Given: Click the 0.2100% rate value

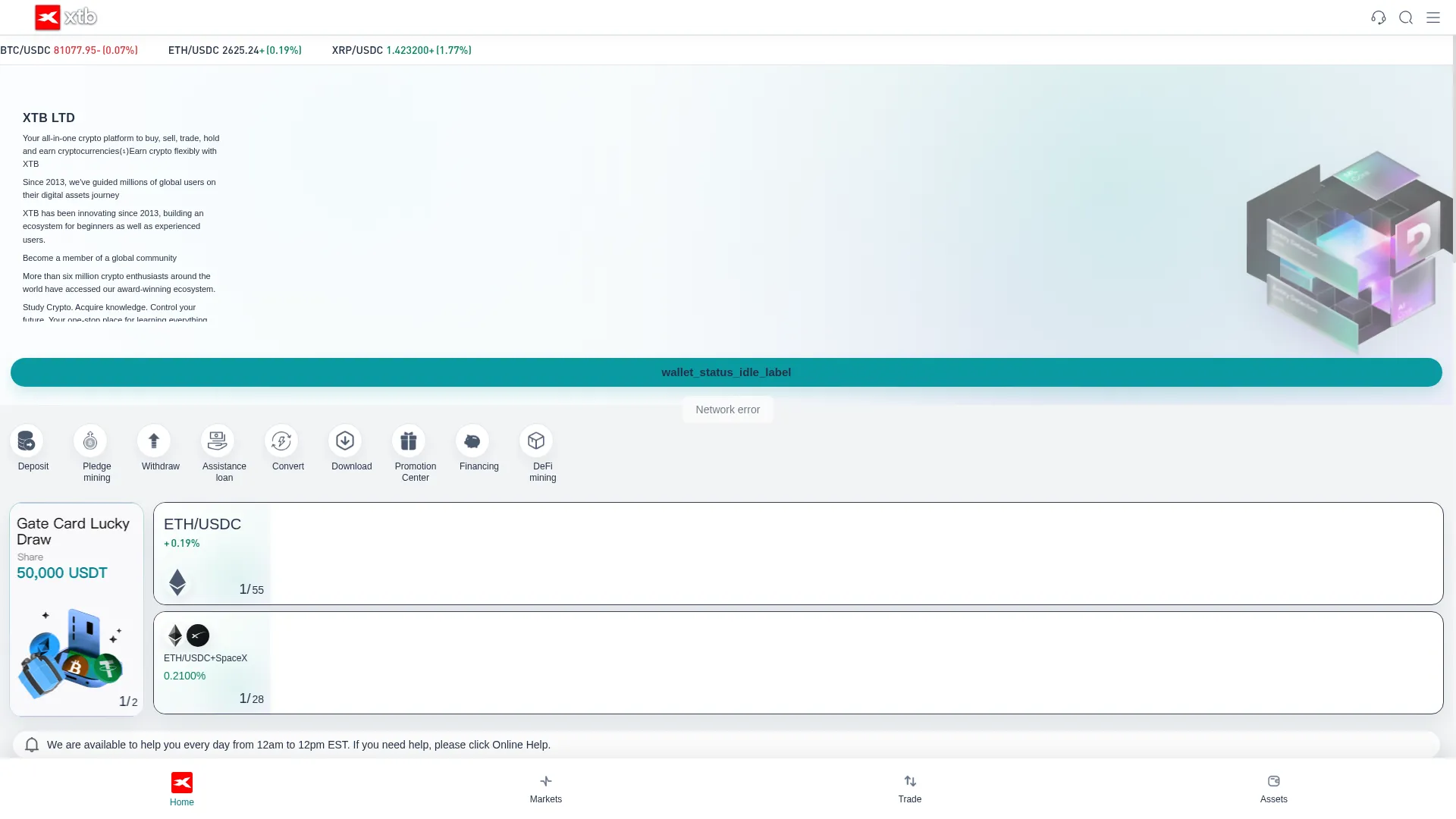Looking at the screenshot, I should tap(185, 676).
